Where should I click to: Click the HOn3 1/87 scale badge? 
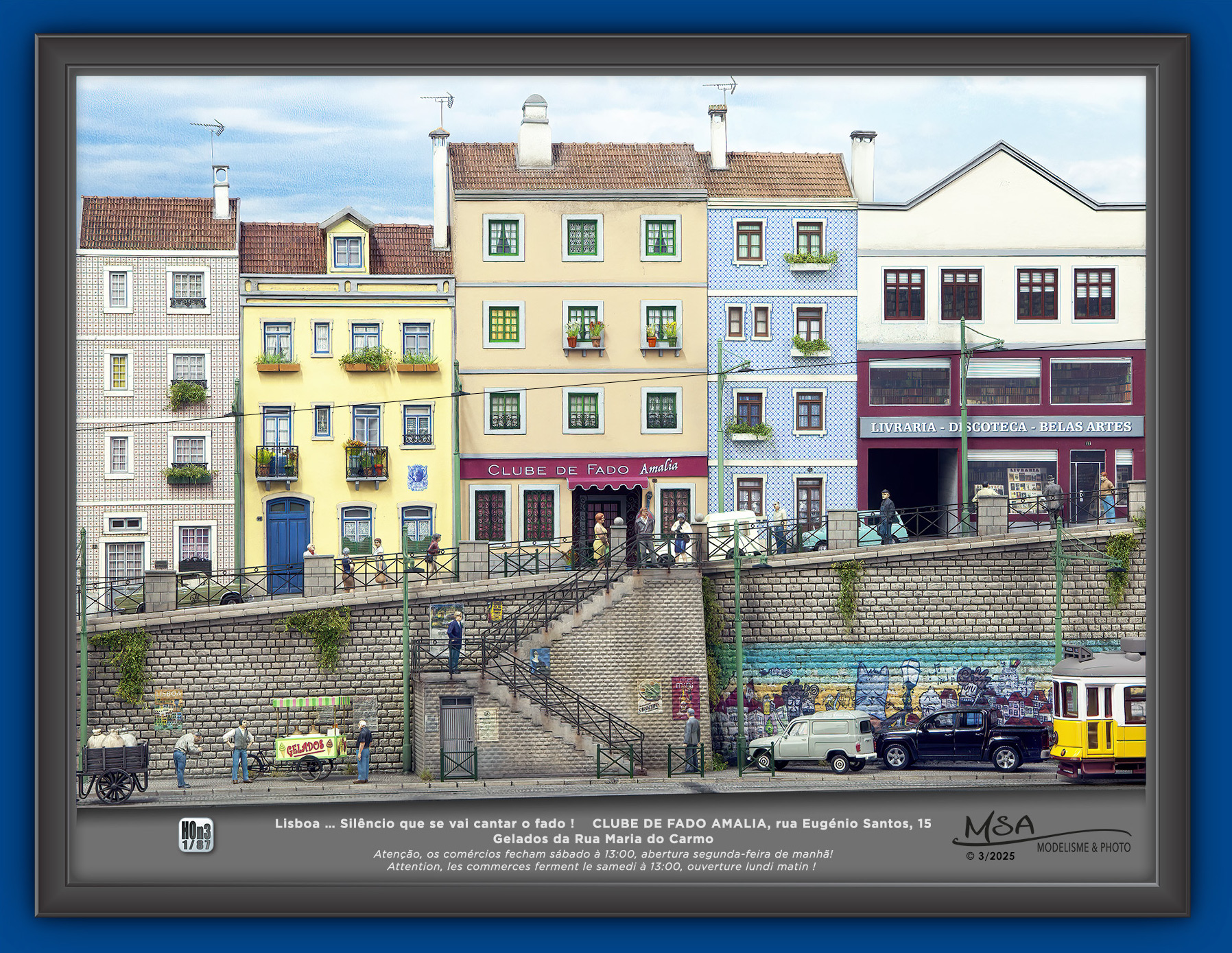point(196,836)
